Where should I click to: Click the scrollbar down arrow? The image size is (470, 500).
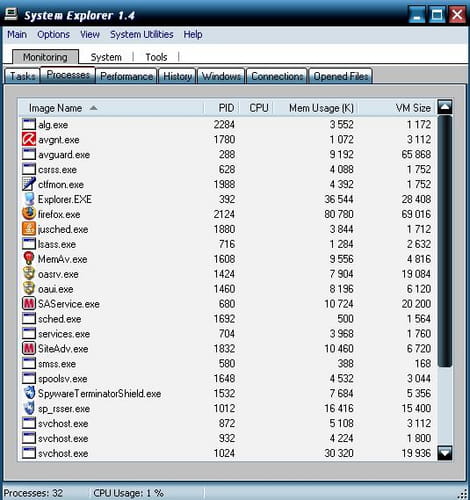click(445, 453)
